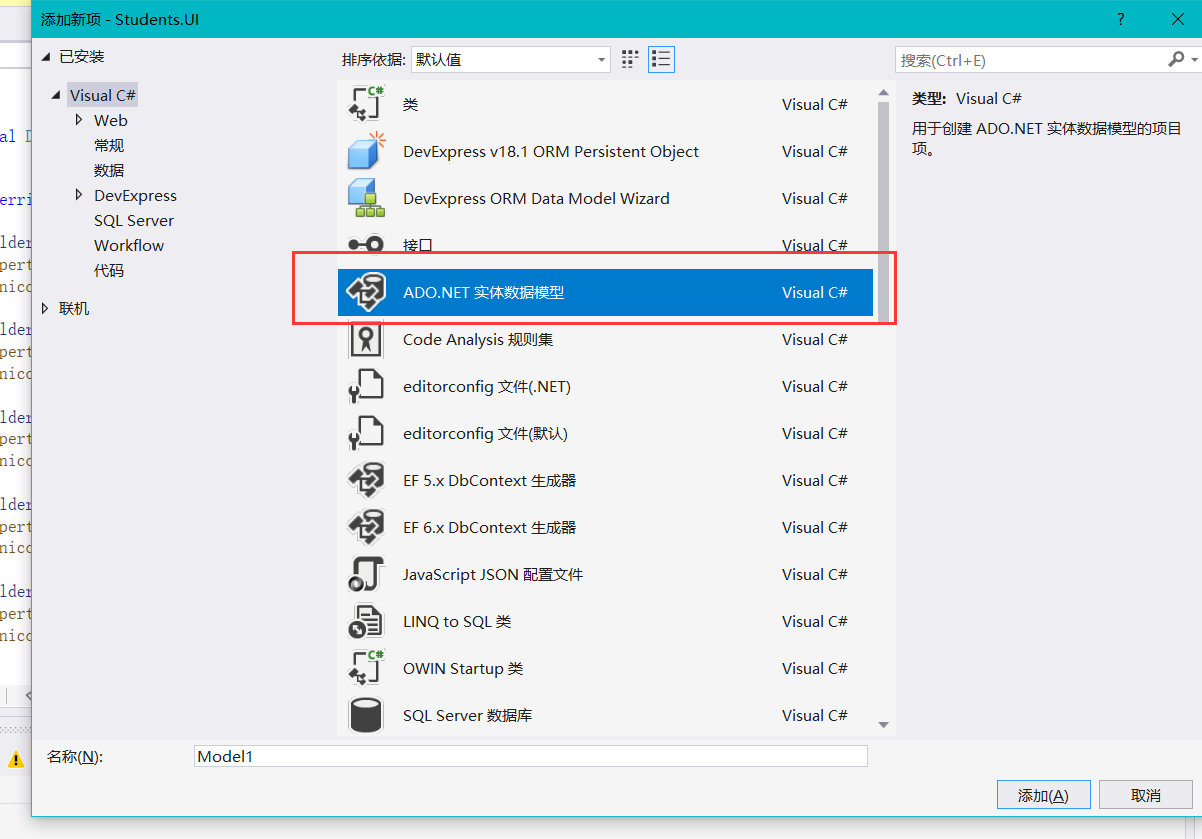Click the 名称 input field with Model1
This screenshot has width=1202, height=839.
[x=530, y=757]
